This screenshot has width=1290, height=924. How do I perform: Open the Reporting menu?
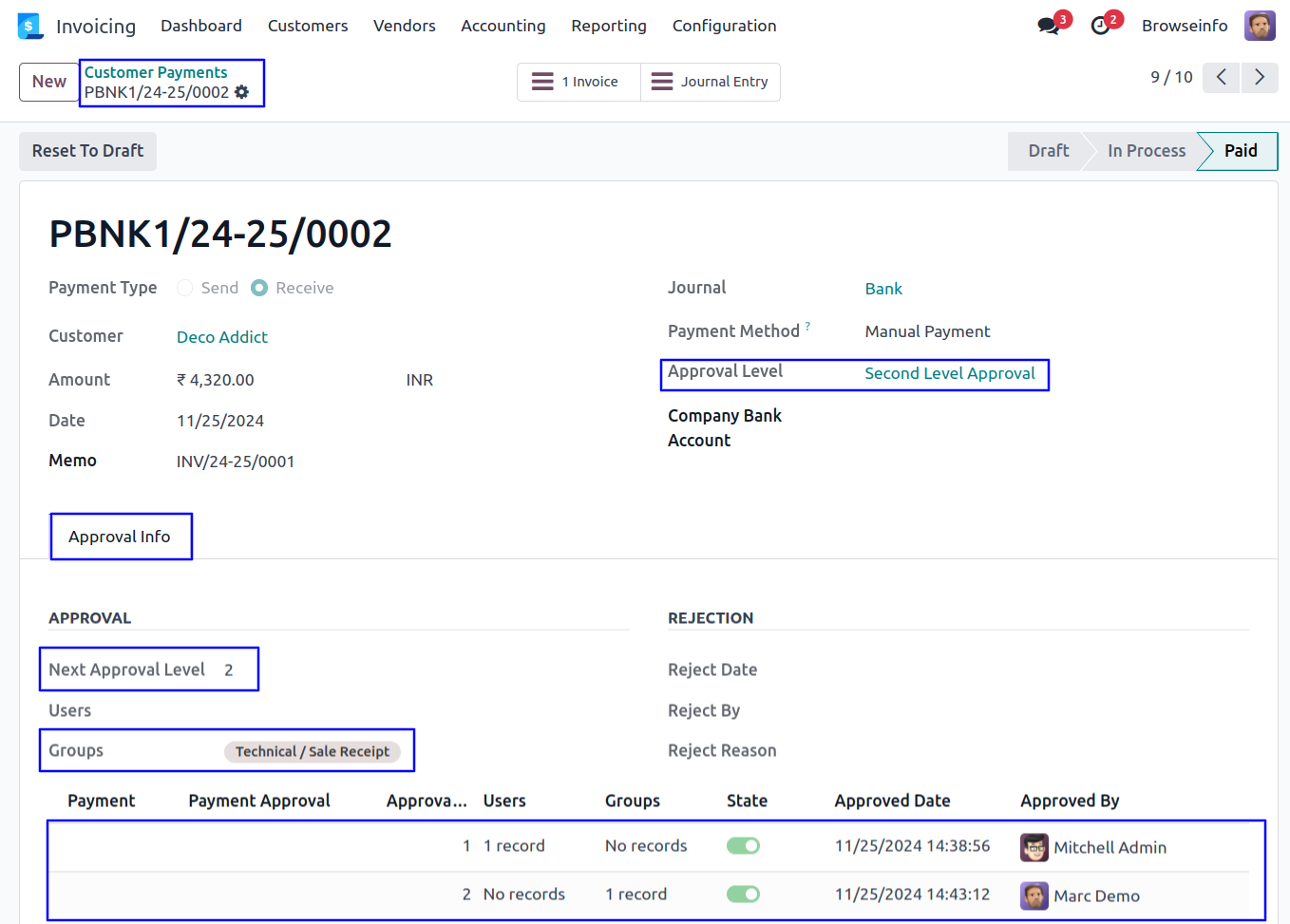(608, 26)
